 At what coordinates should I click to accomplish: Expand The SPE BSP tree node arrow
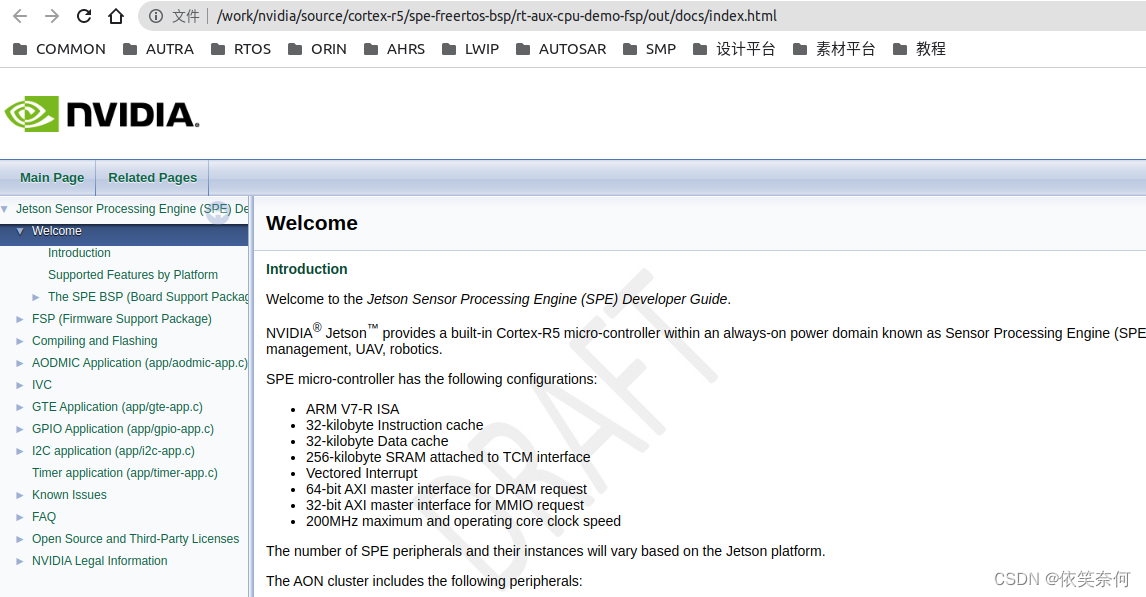[36, 297]
